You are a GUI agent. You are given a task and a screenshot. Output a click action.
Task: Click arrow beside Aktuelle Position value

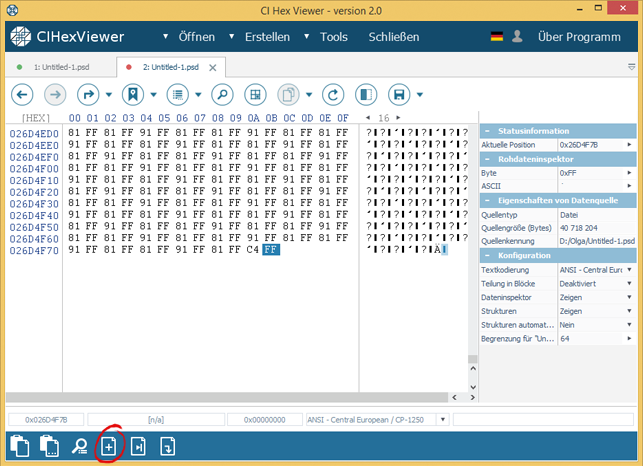pyautogui.click(x=629, y=144)
